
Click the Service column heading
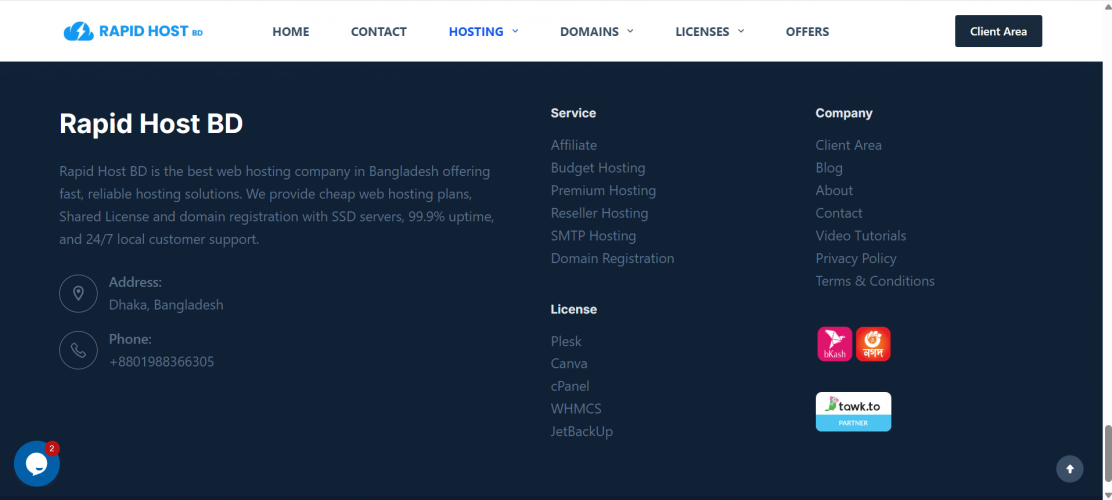point(573,113)
